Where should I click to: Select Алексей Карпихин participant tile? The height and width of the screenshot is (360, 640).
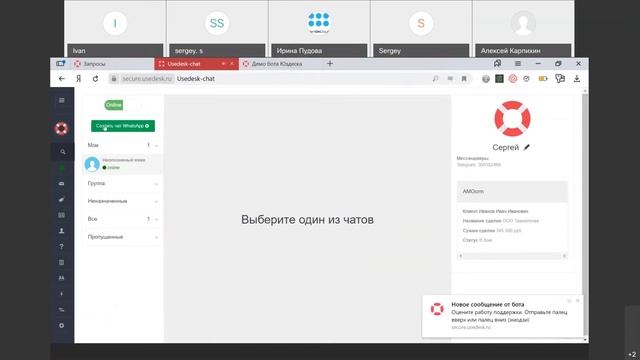point(523,29)
